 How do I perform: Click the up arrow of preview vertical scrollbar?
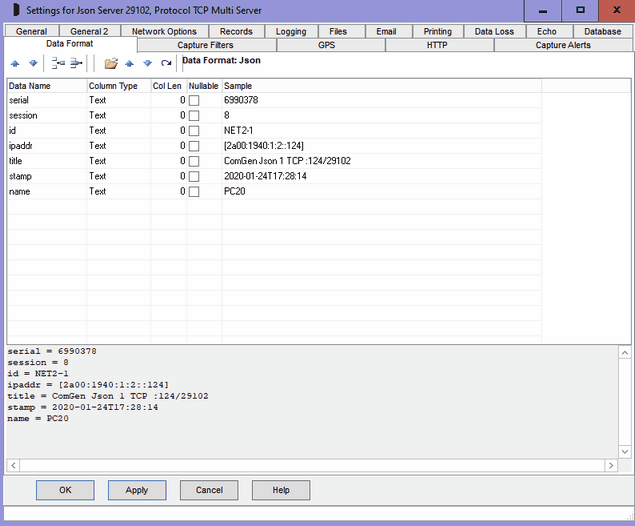(x=625, y=353)
